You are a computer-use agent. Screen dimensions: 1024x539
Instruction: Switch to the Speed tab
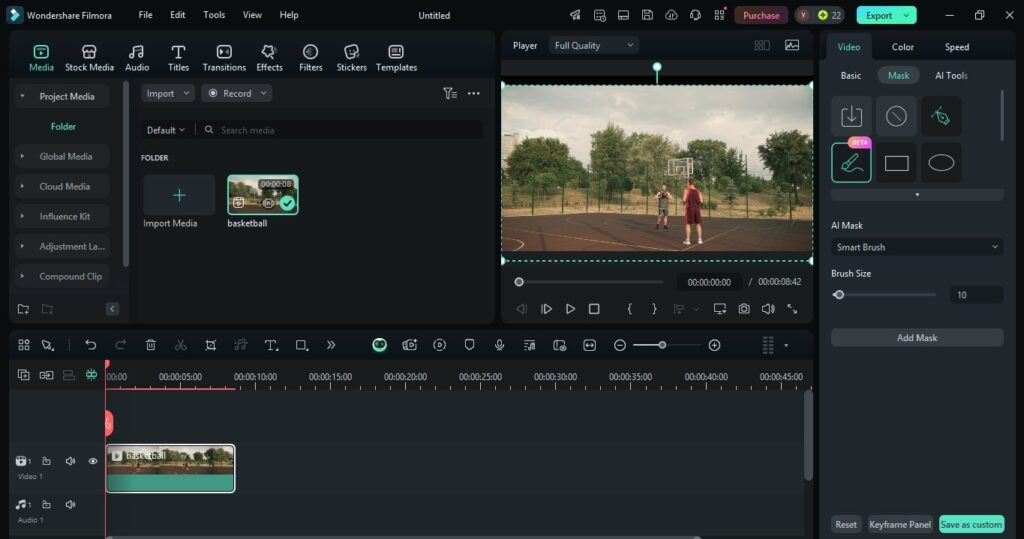tap(957, 47)
